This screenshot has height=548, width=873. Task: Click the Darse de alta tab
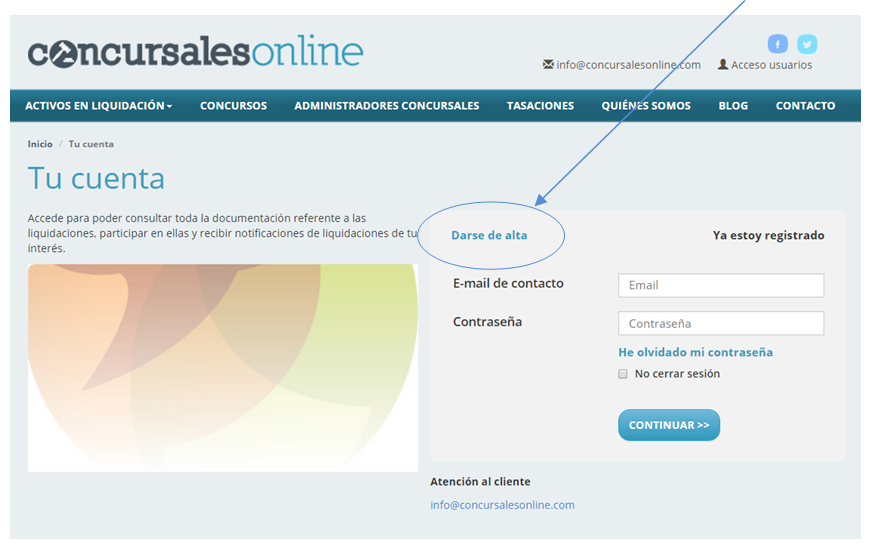click(489, 235)
